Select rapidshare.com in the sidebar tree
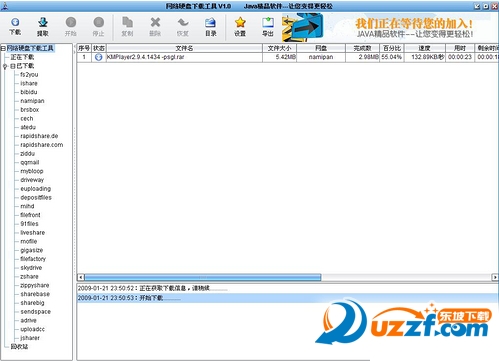 (x=42, y=145)
